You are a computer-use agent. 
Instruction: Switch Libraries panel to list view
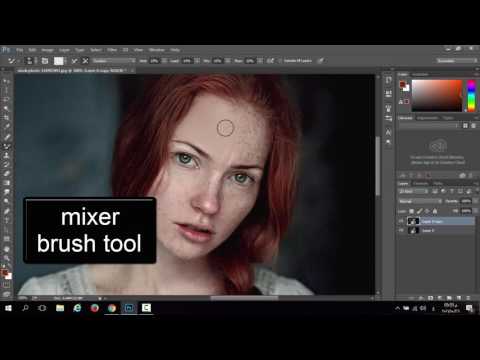(473, 125)
